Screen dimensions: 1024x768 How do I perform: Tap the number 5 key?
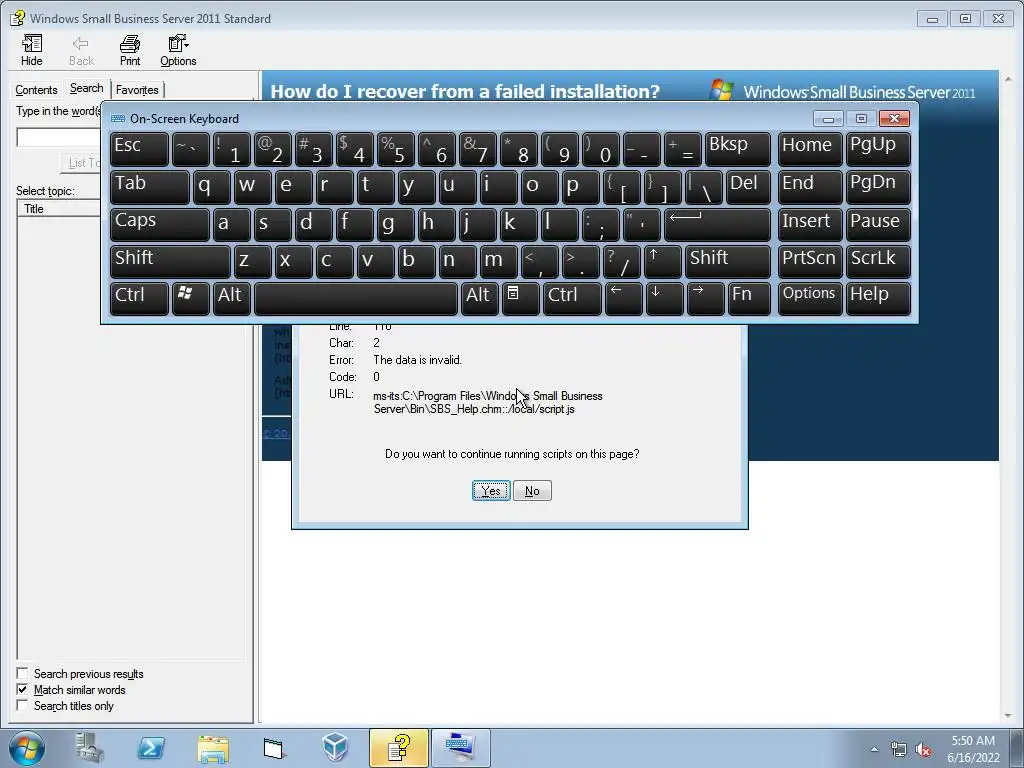(x=395, y=149)
